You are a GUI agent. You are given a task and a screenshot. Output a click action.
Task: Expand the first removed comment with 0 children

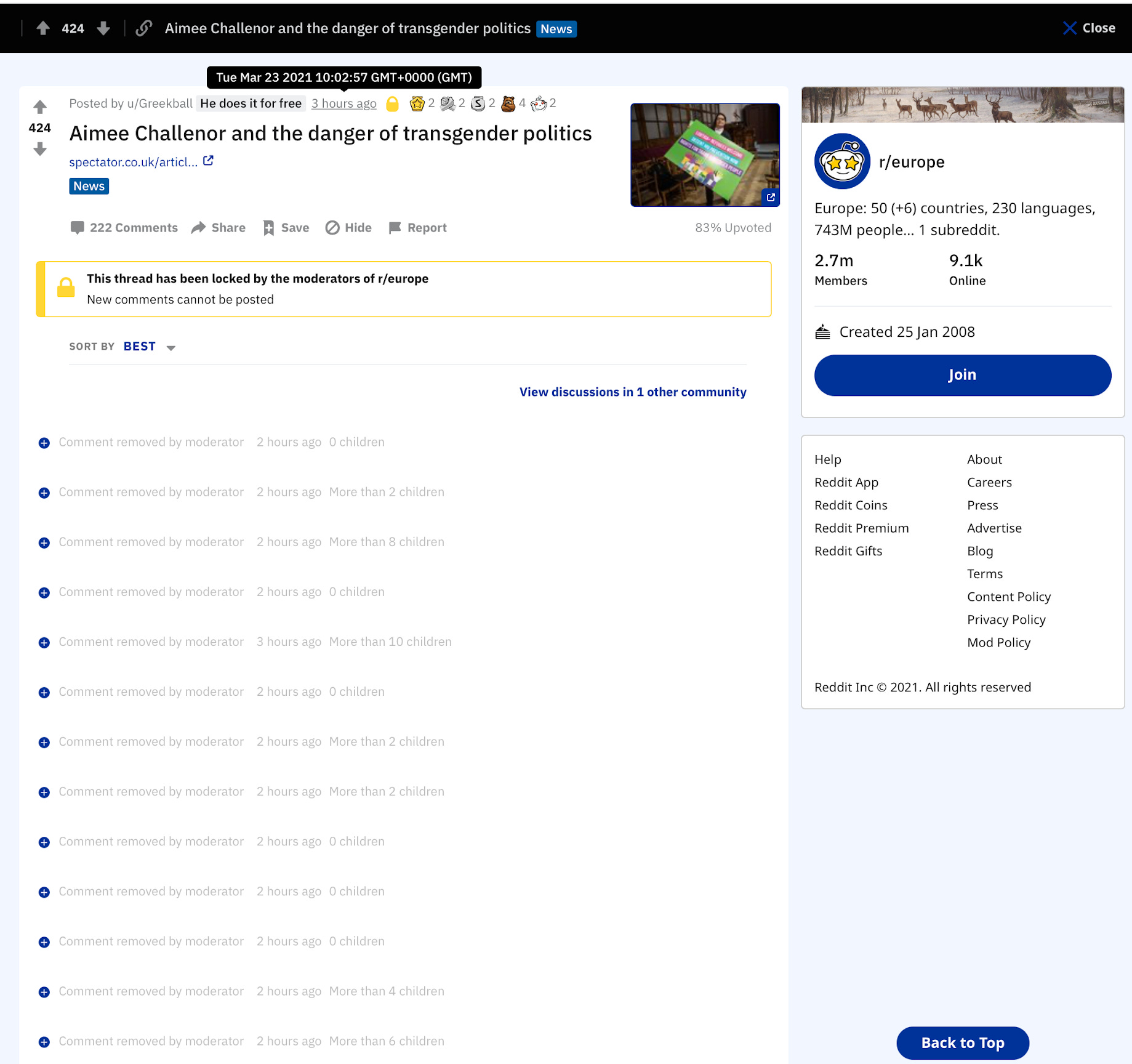[44, 443]
